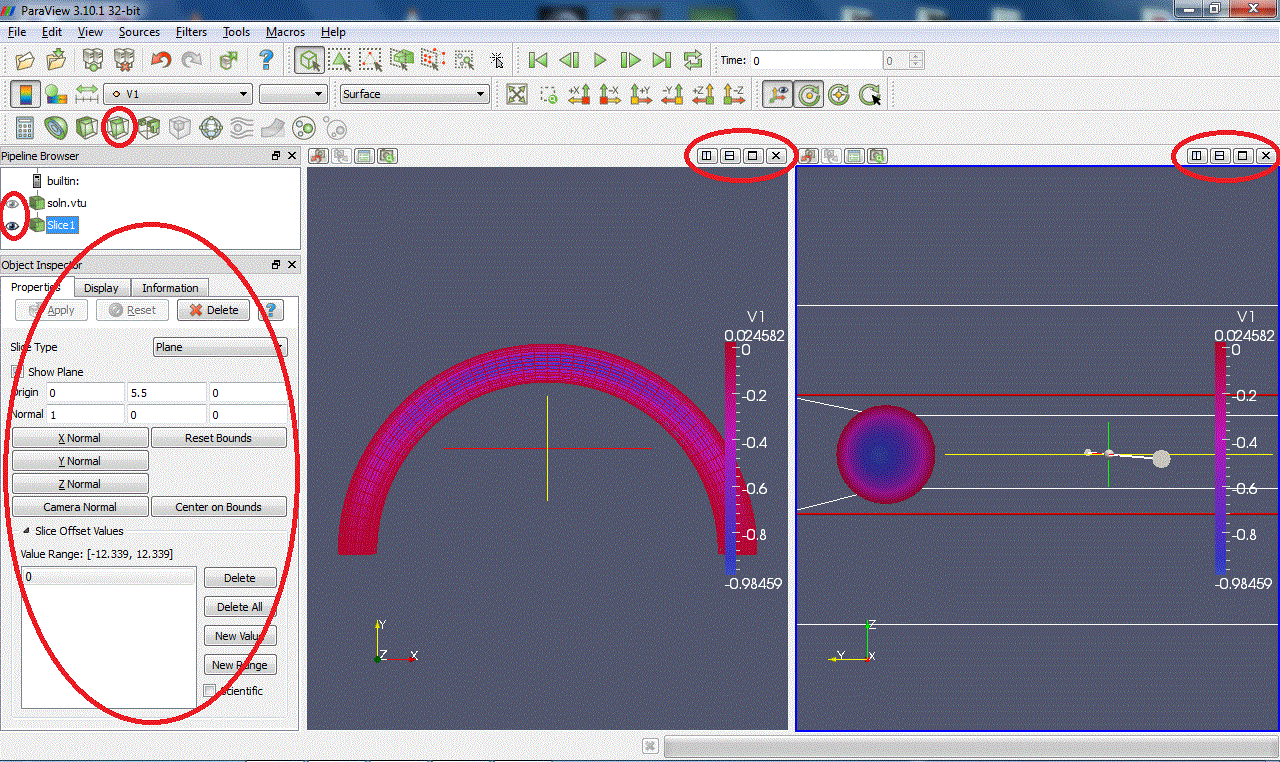Click right view V1 color legend bar

[x=1220, y=460]
